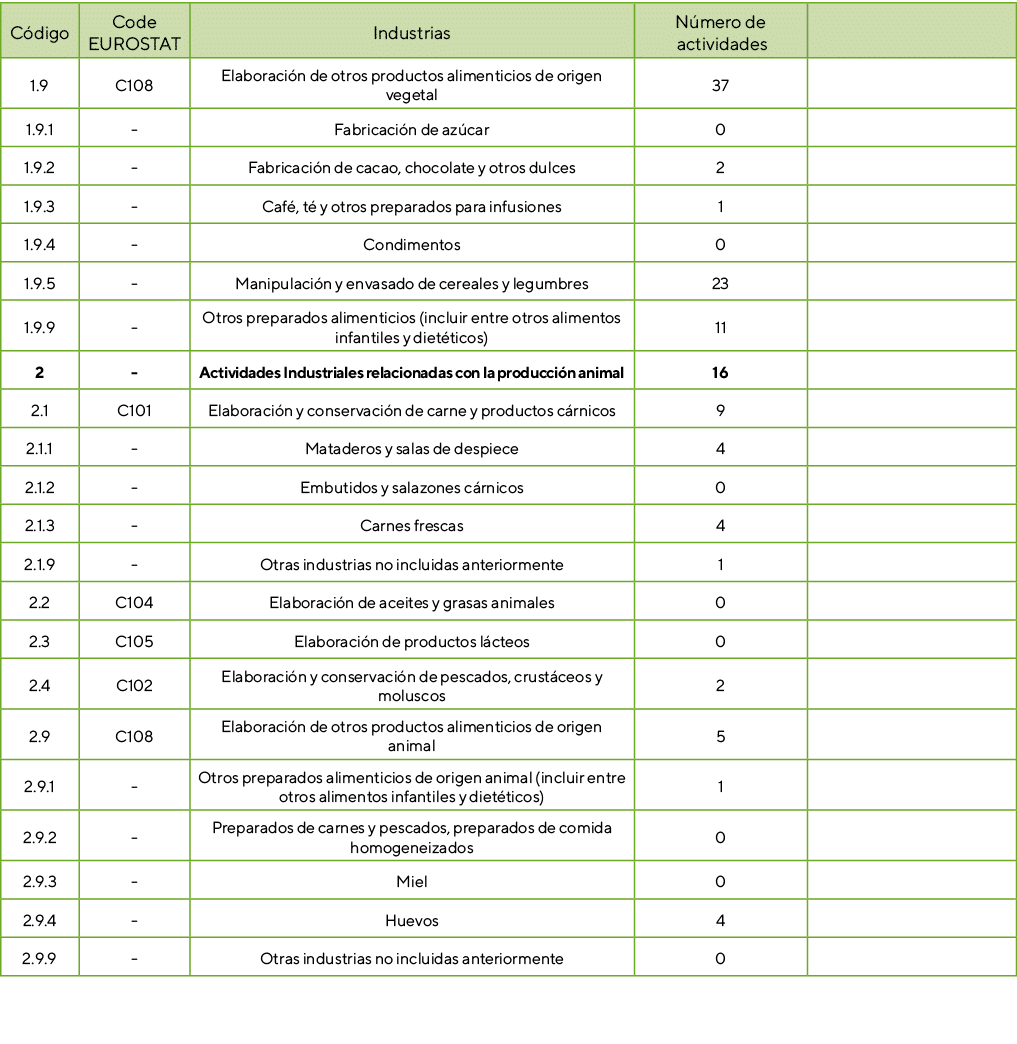Select the "Huevos" industry cell
The image size is (1017, 1044).
point(411,921)
